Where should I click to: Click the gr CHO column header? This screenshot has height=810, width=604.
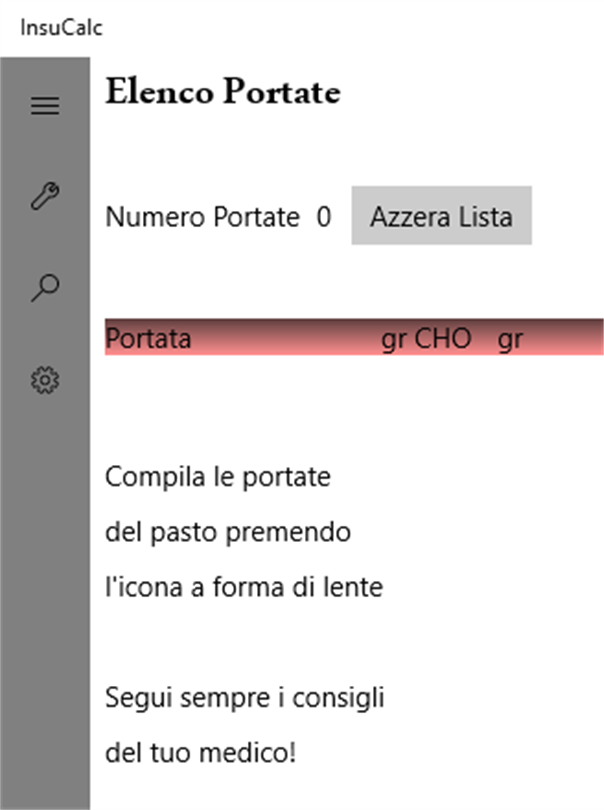tap(426, 339)
